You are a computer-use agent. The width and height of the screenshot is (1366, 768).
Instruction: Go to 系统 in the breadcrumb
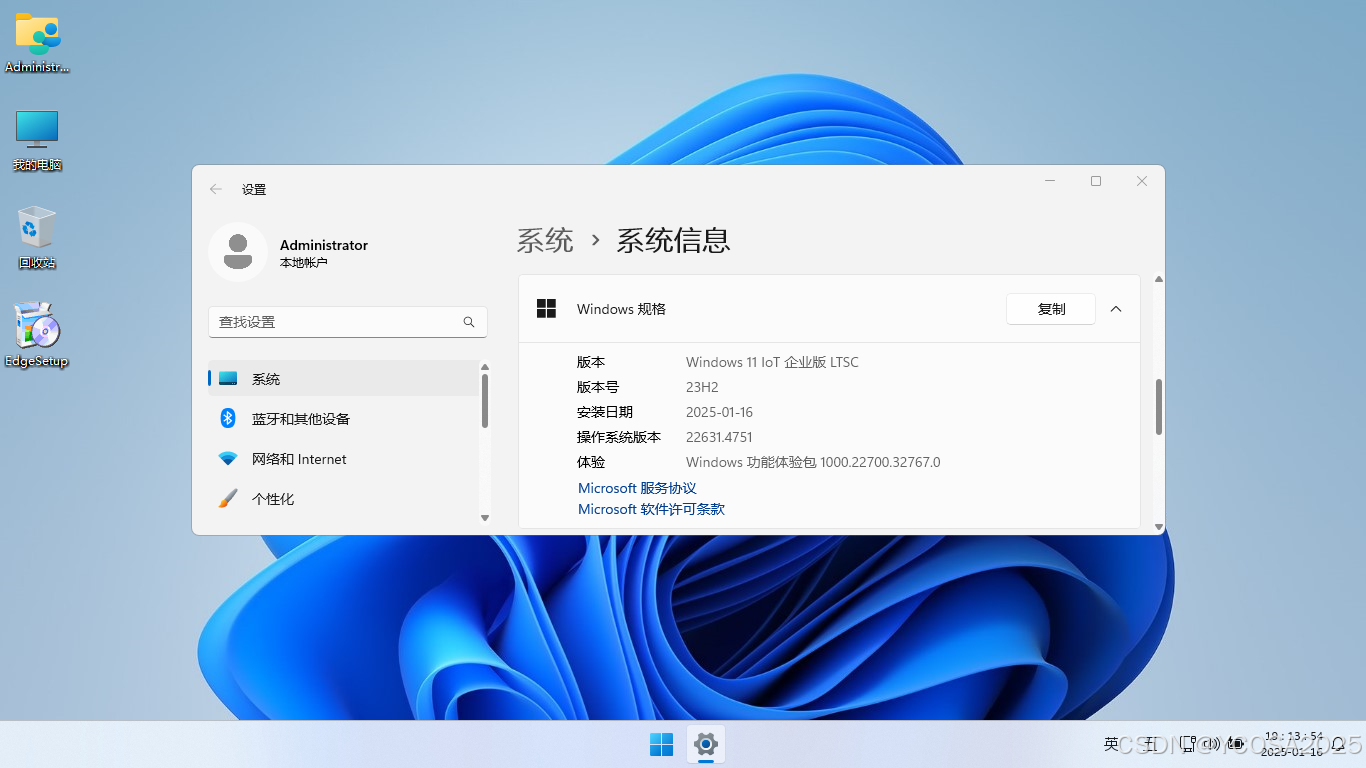(545, 240)
